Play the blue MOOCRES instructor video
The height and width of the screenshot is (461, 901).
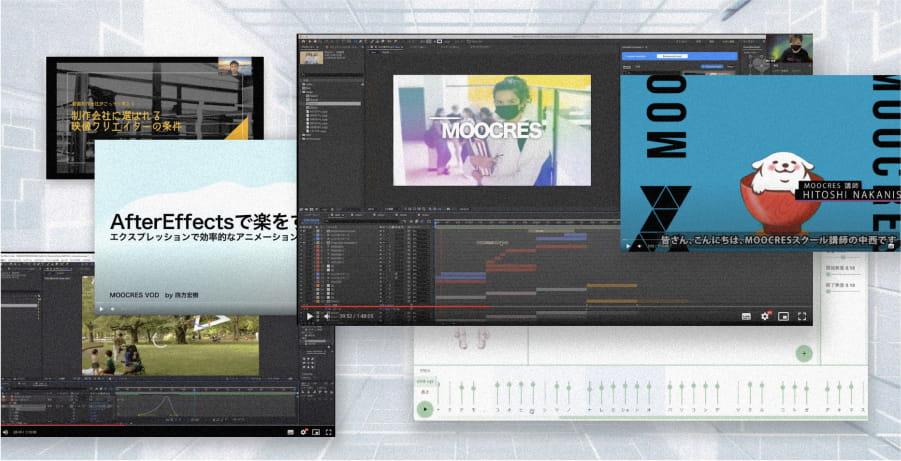[627, 246]
